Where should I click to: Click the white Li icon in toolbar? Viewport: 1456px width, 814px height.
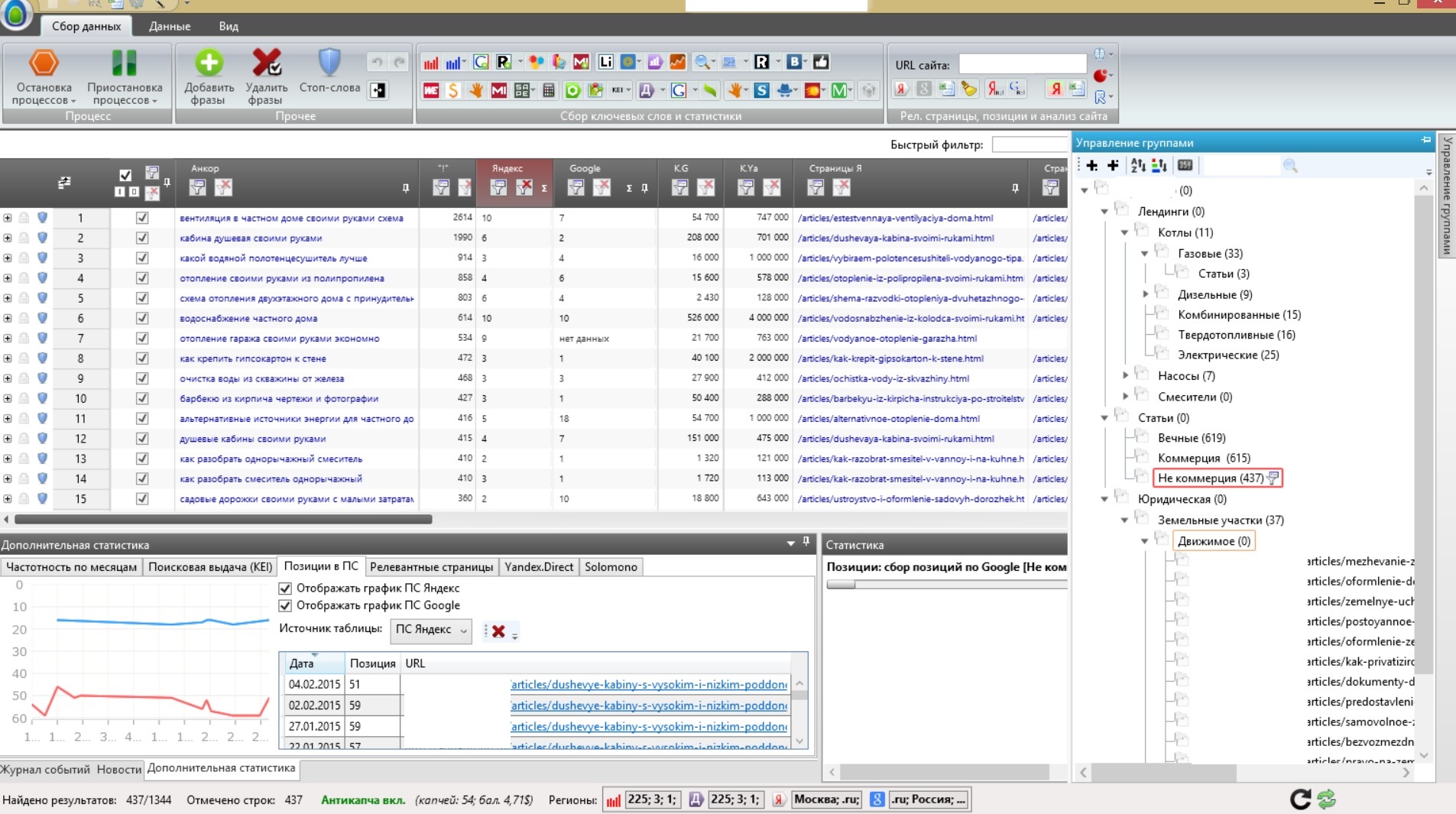(x=606, y=62)
